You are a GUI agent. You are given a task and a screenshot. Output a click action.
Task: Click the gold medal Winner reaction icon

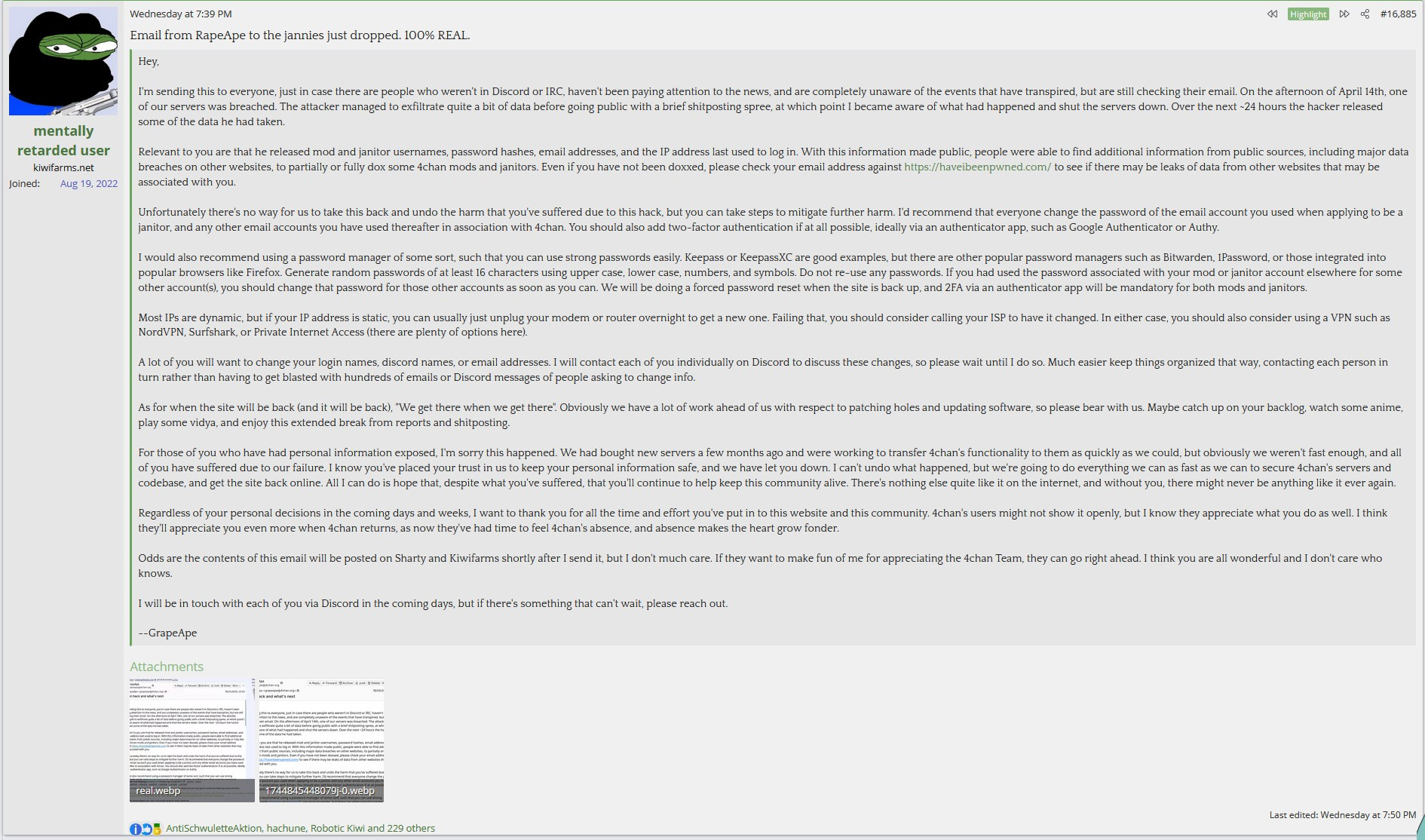coord(157,829)
